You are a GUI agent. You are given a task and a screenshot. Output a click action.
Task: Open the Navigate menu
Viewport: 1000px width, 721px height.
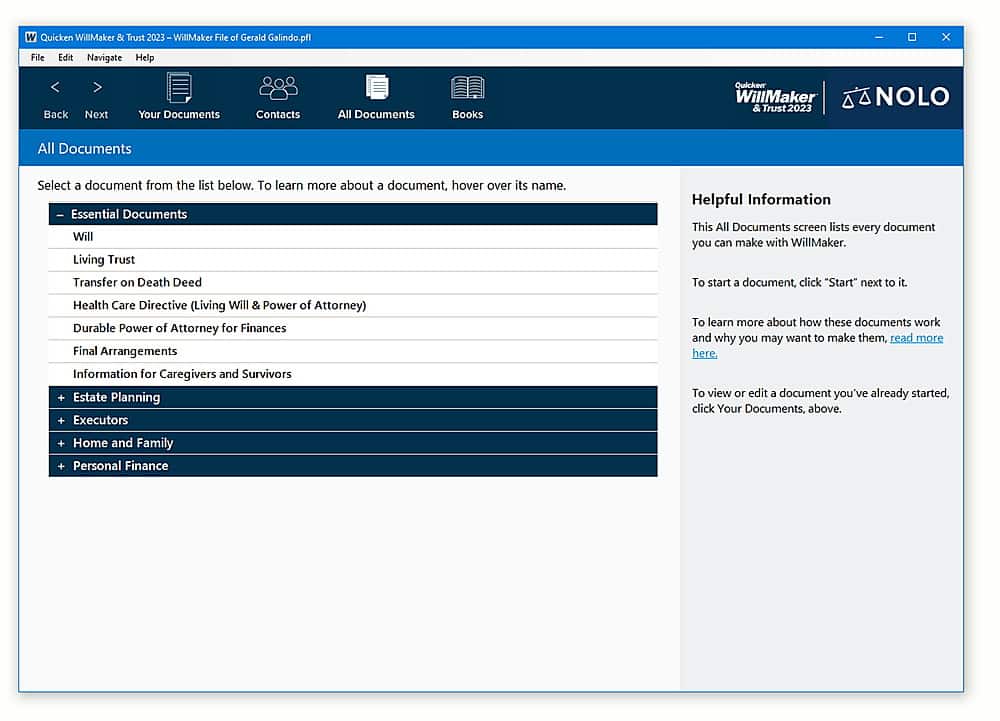(105, 57)
